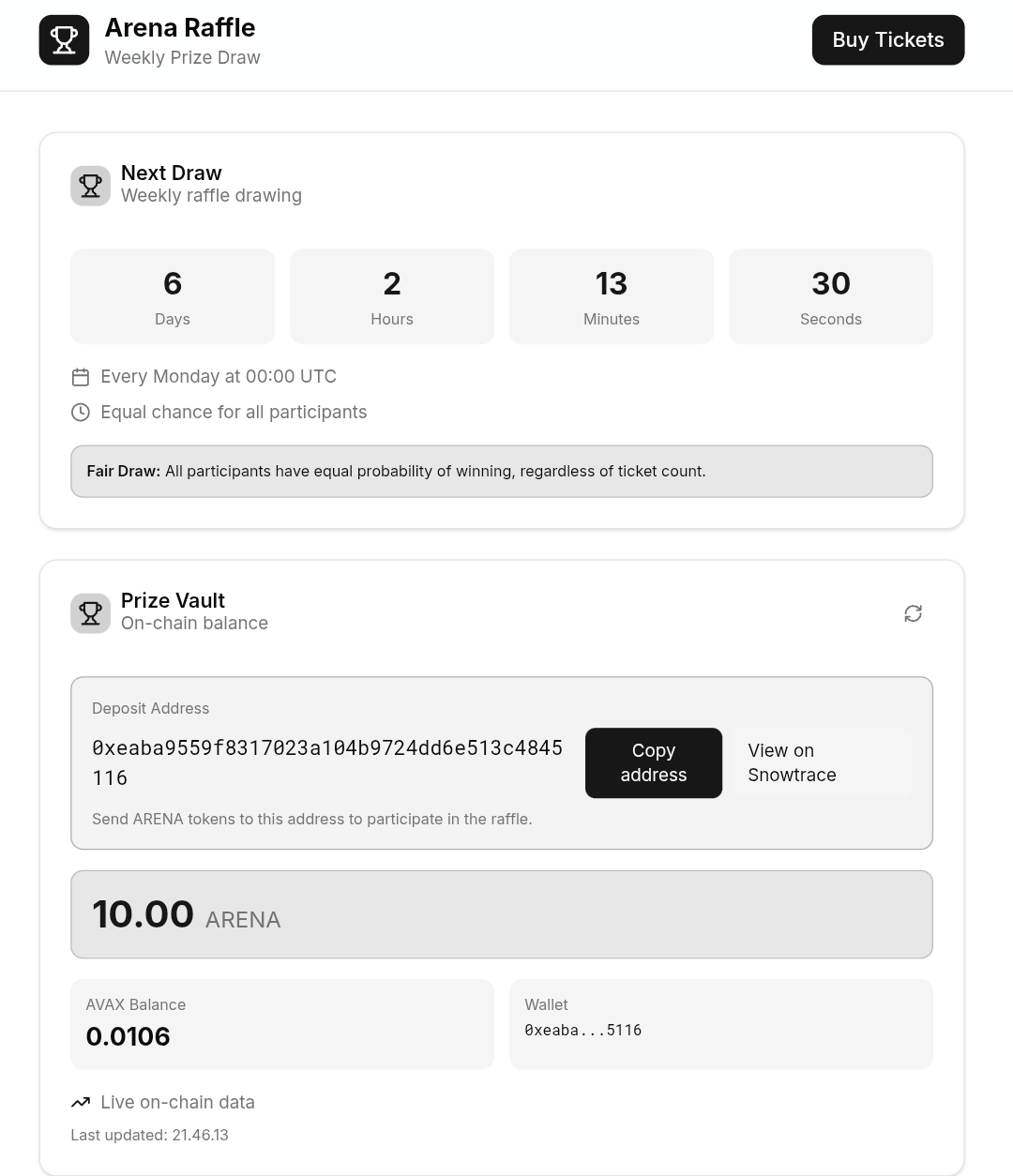This screenshot has height=1176, width=1013.
Task: Click the Prize Vault trophy icon
Action: (90, 613)
